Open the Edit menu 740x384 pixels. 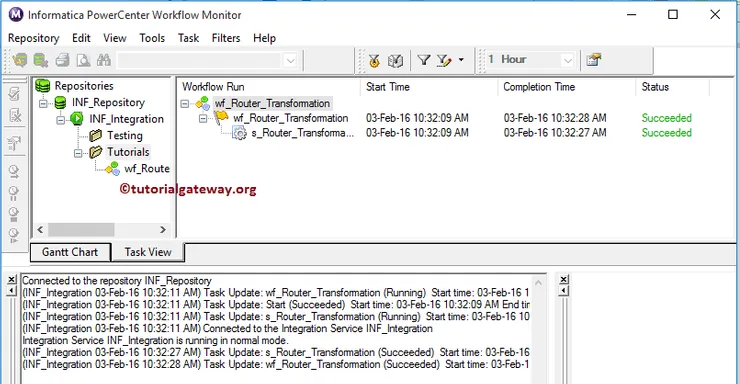pos(81,38)
